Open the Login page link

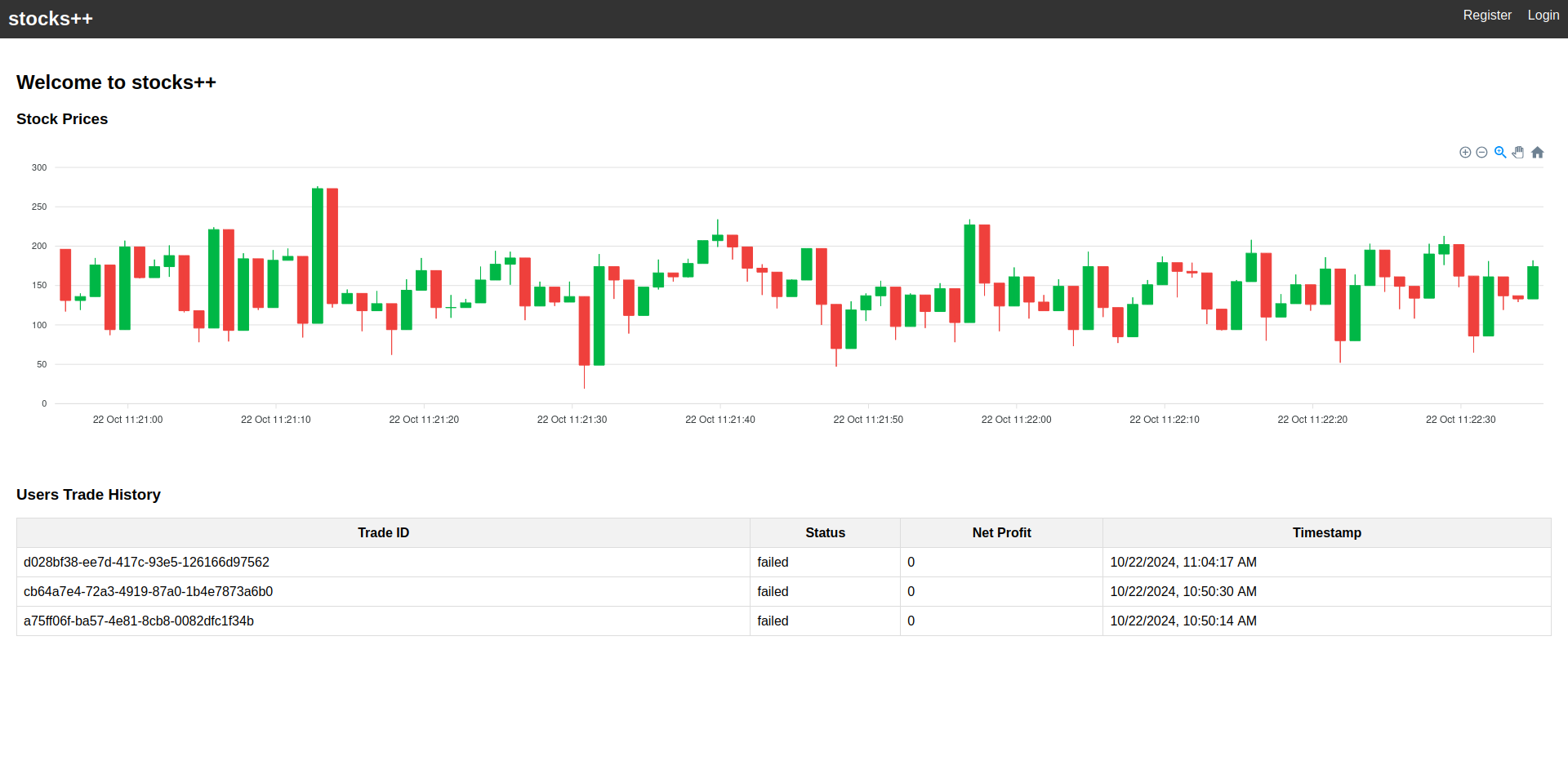click(x=1543, y=15)
